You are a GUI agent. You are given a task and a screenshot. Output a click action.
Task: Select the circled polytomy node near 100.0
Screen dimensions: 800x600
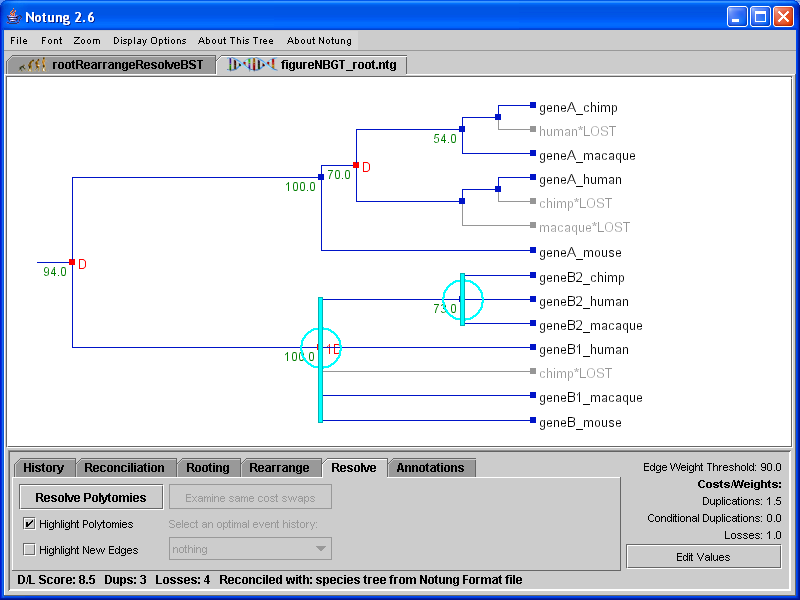(320, 347)
